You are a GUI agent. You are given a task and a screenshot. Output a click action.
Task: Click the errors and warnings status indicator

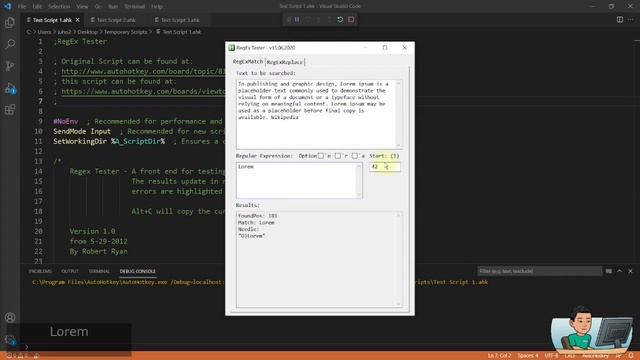coord(16,356)
